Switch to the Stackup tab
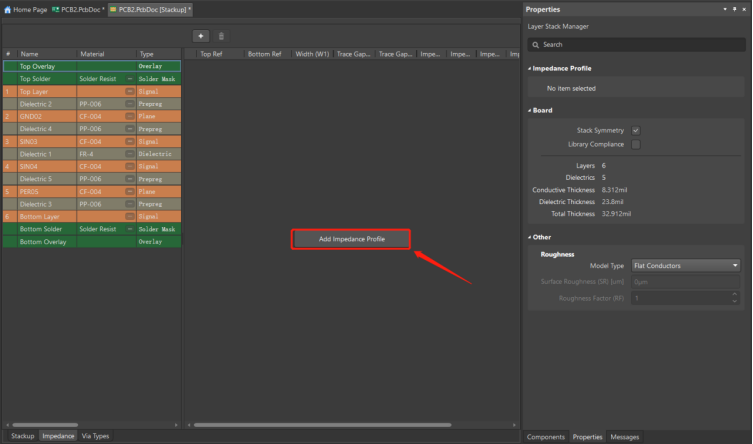 (x=22, y=436)
